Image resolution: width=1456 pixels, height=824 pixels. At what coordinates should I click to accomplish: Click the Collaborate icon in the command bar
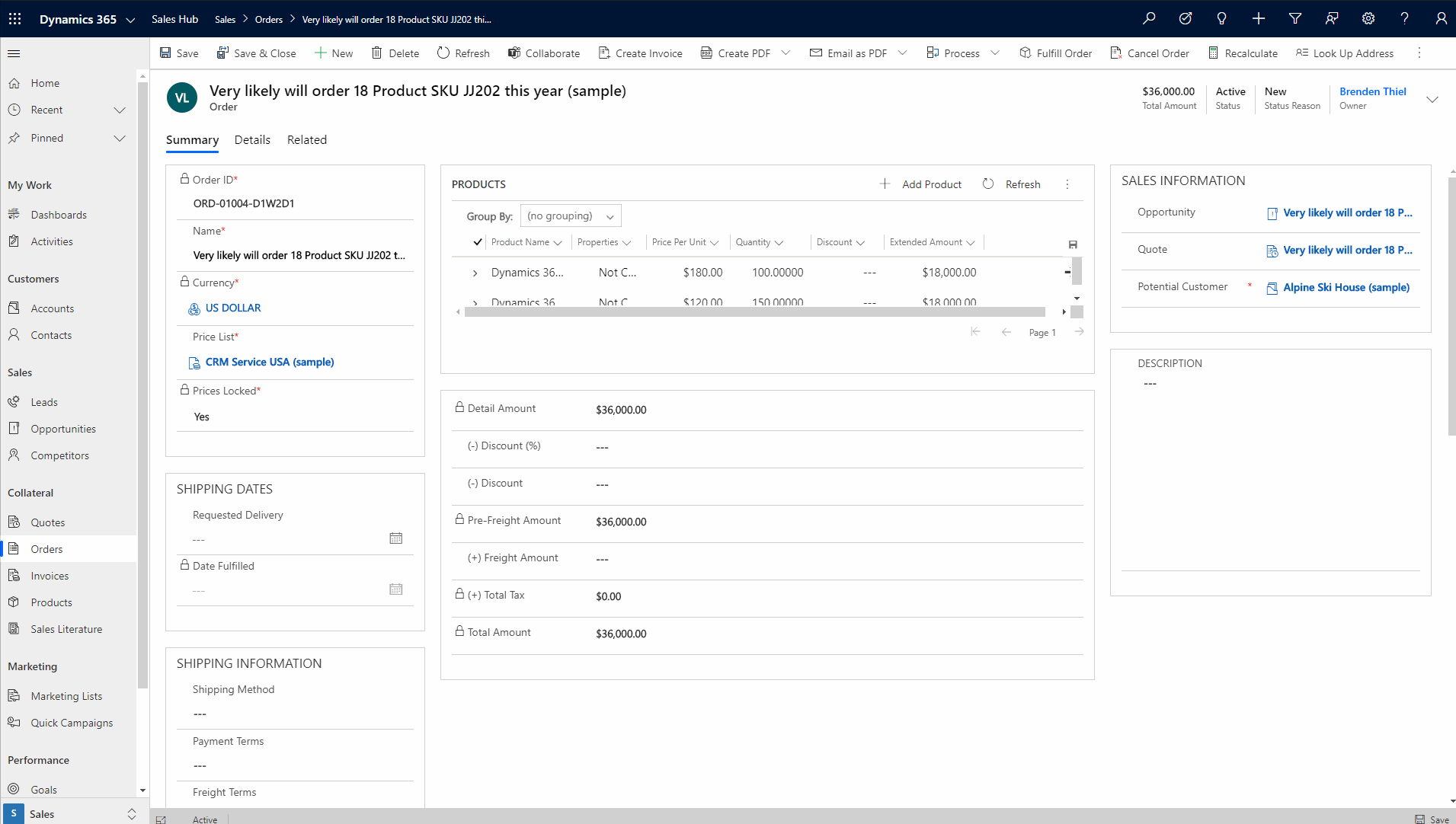[x=516, y=53]
